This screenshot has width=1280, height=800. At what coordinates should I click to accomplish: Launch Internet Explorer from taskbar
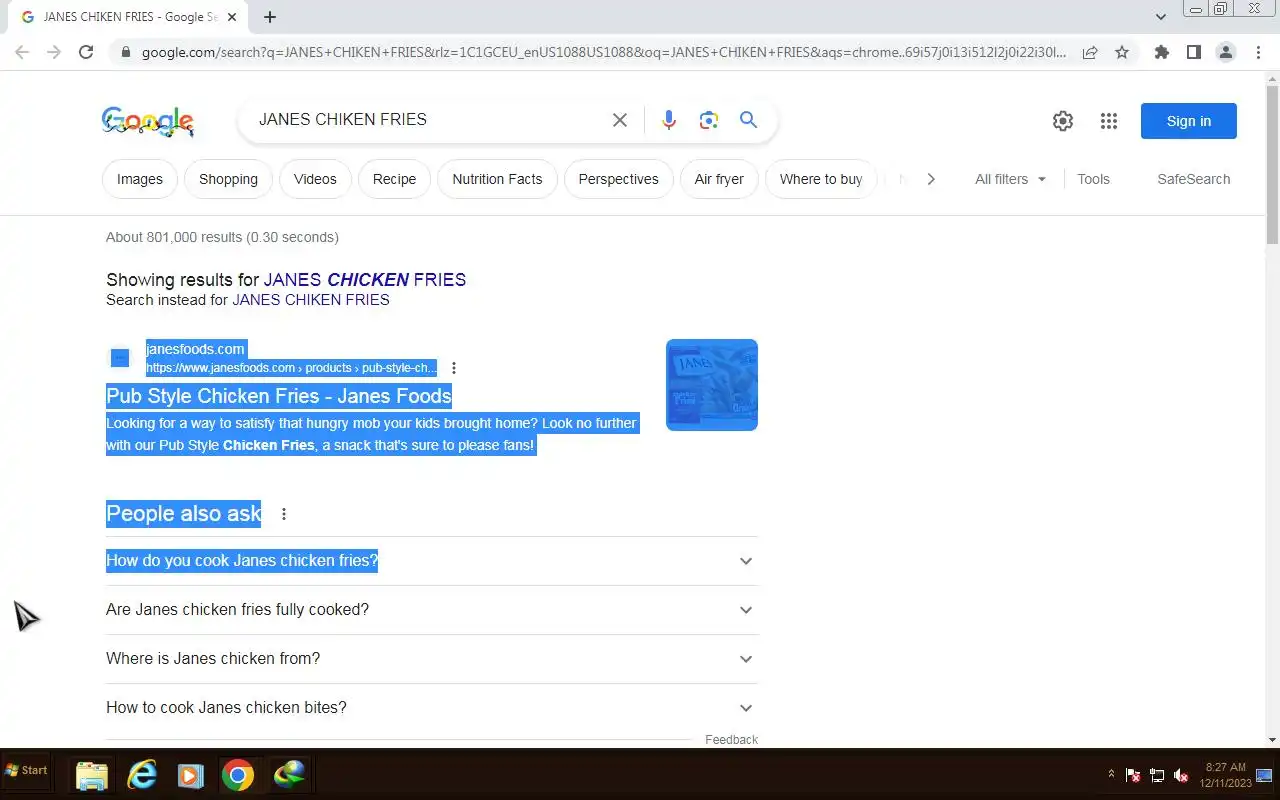[x=142, y=775]
